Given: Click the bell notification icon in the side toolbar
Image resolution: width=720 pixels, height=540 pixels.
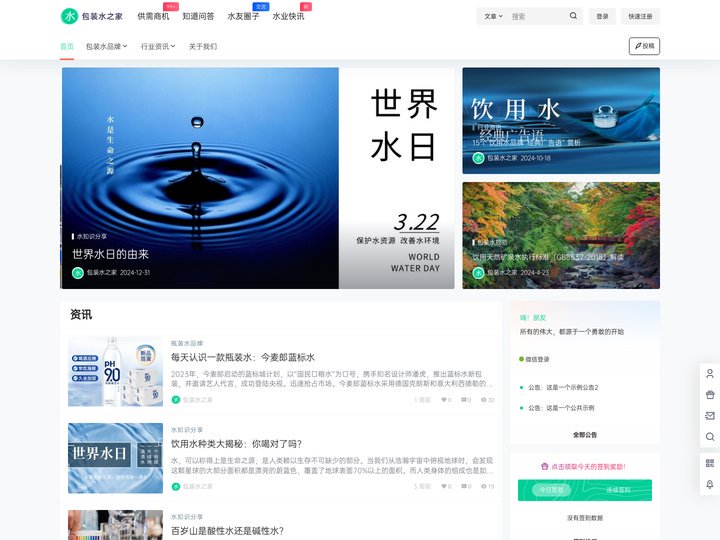Looking at the screenshot, I should pos(710,484).
